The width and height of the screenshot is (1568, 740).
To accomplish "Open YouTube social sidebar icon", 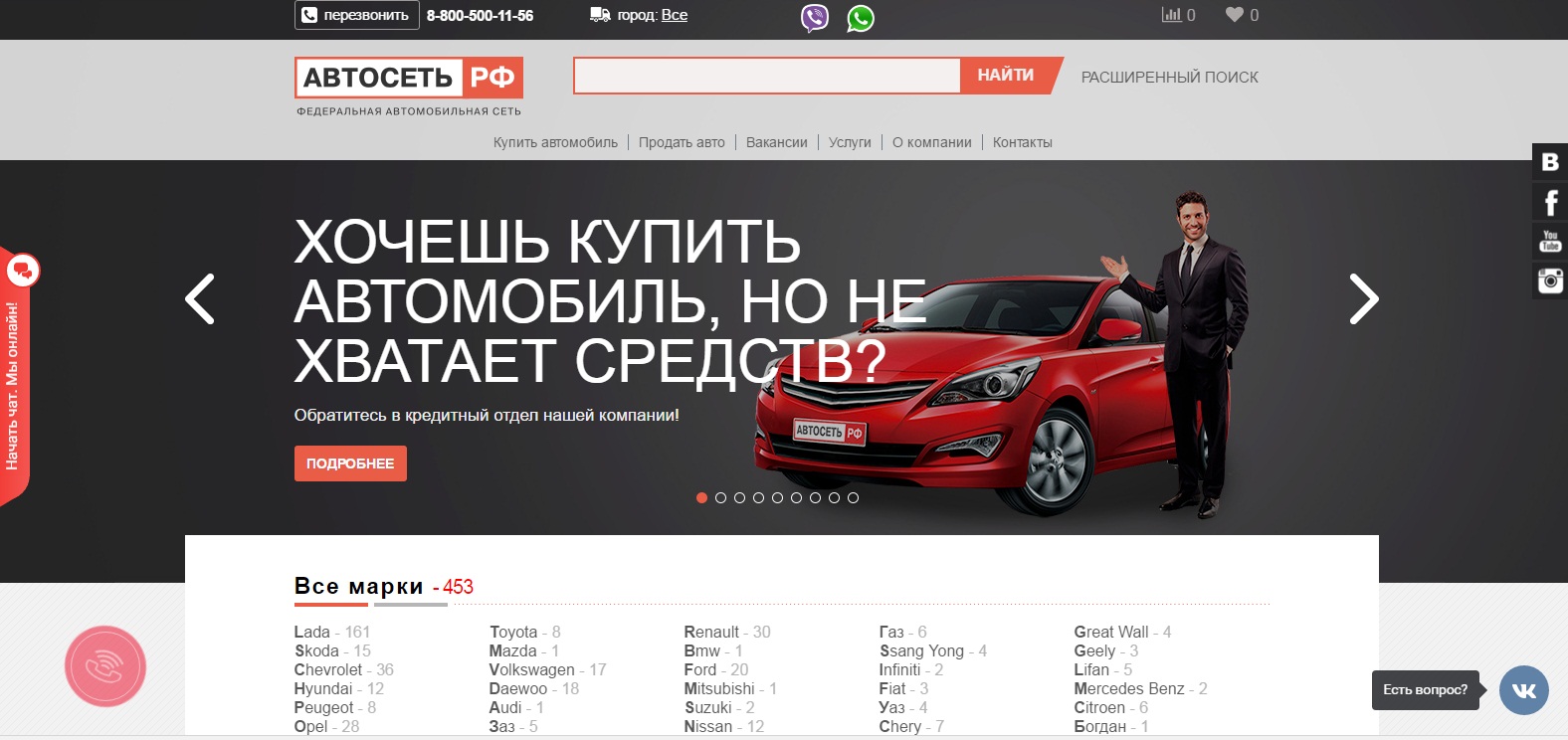I will pos(1550,242).
